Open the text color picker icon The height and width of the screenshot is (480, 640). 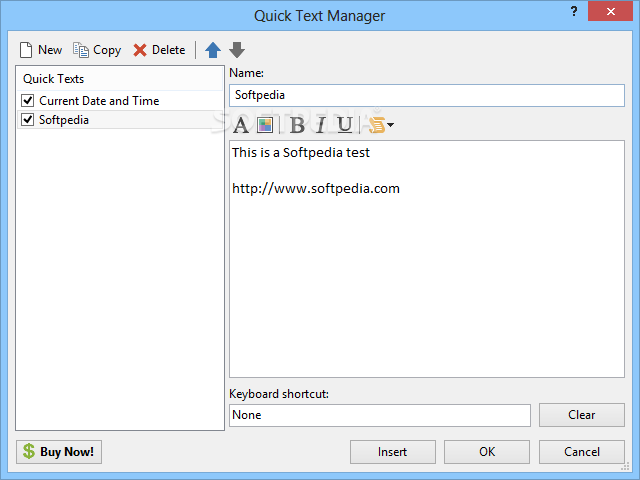pyautogui.click(x=265, y=125)
